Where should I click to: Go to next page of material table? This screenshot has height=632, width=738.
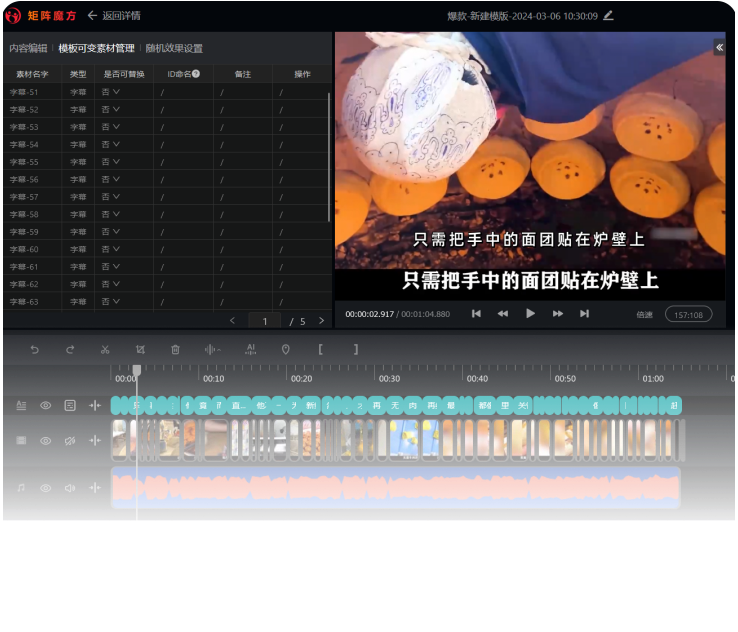coord(321,320)
